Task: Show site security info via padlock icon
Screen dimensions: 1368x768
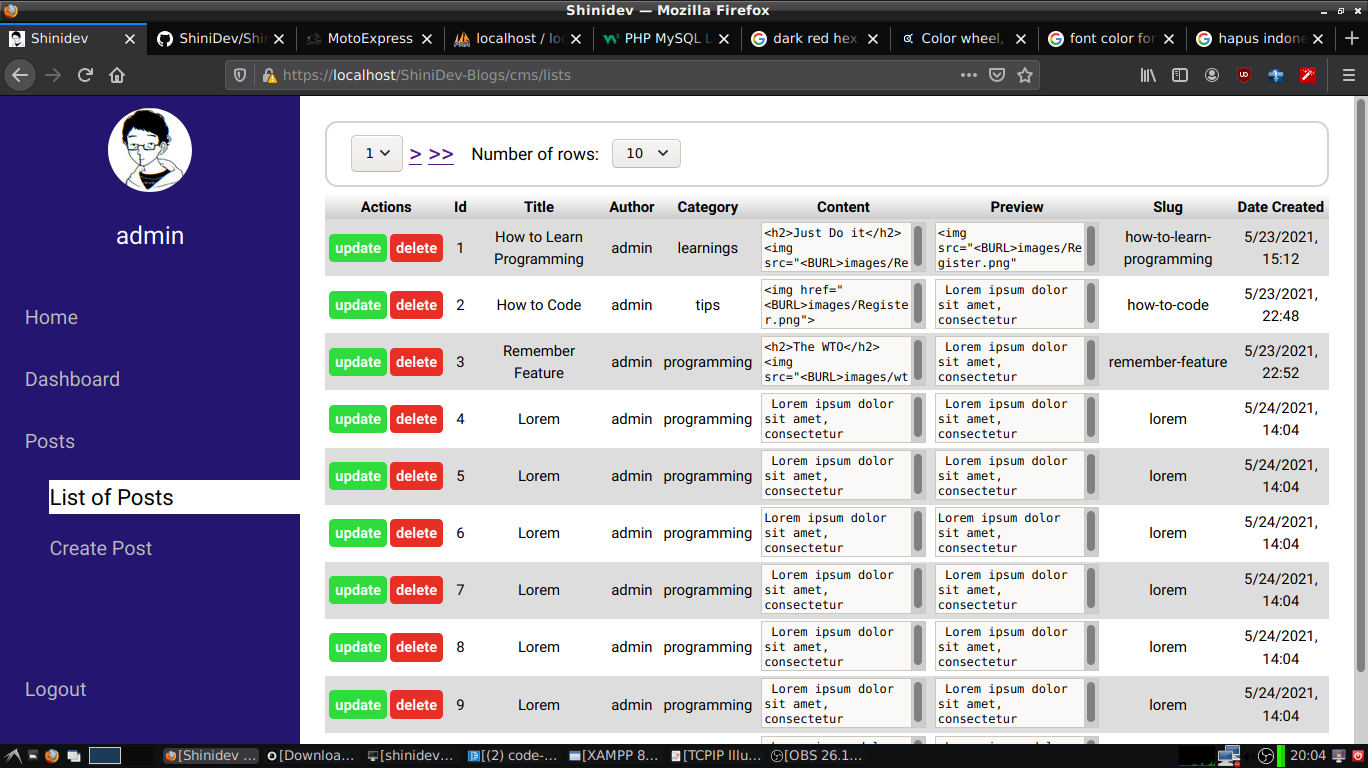Action: point(269,75)
